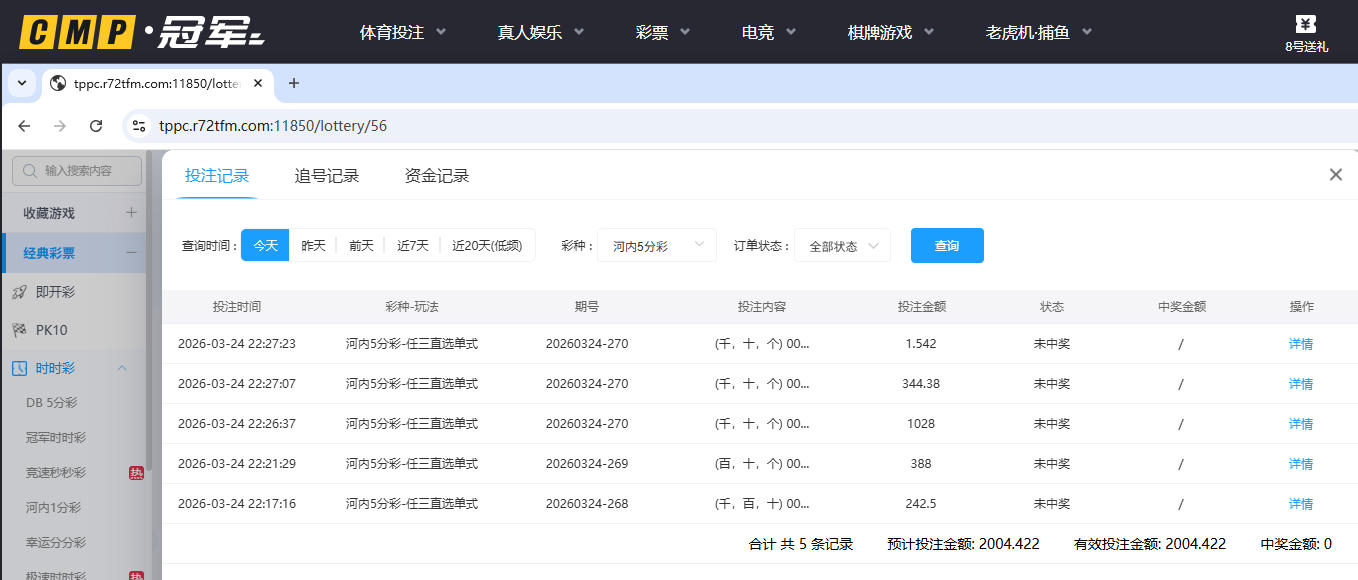Image resolution: width=1358 pixels, height=580 pixels.
Task: Select the 近7天 time filter
Action: [x=412, y=246]
